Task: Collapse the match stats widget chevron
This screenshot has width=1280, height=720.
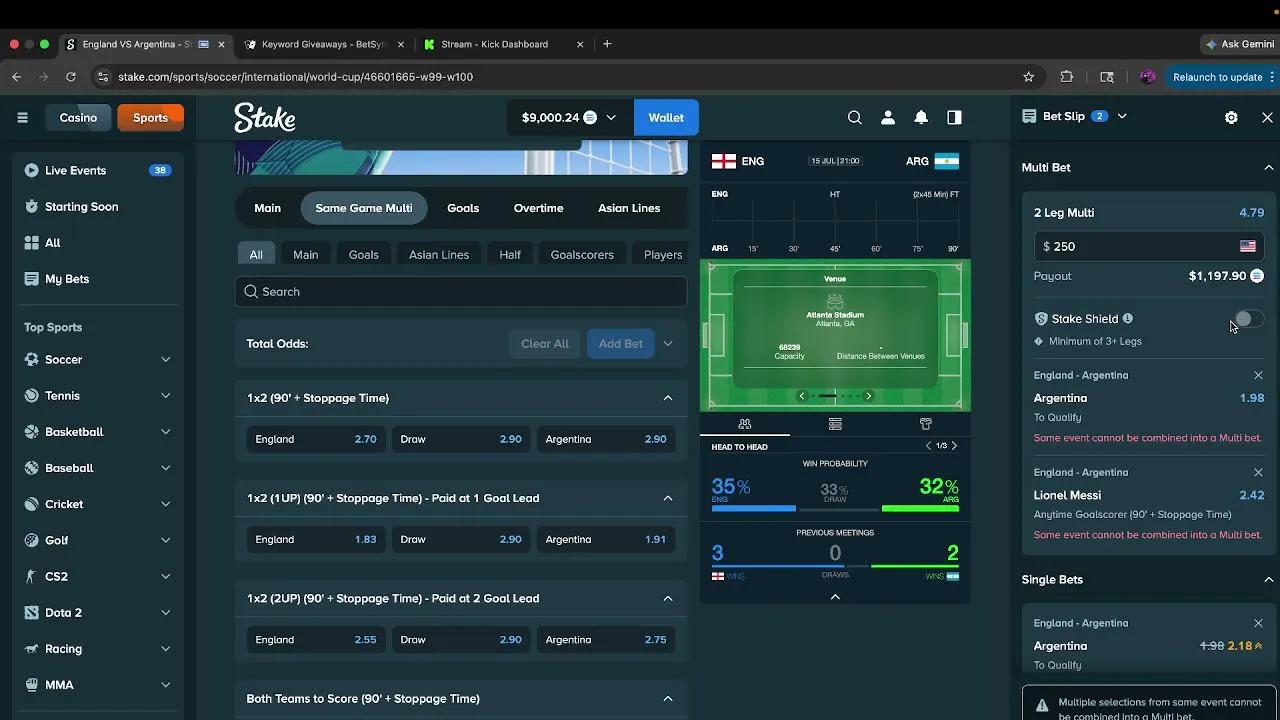Action: (x=835, y=597)
